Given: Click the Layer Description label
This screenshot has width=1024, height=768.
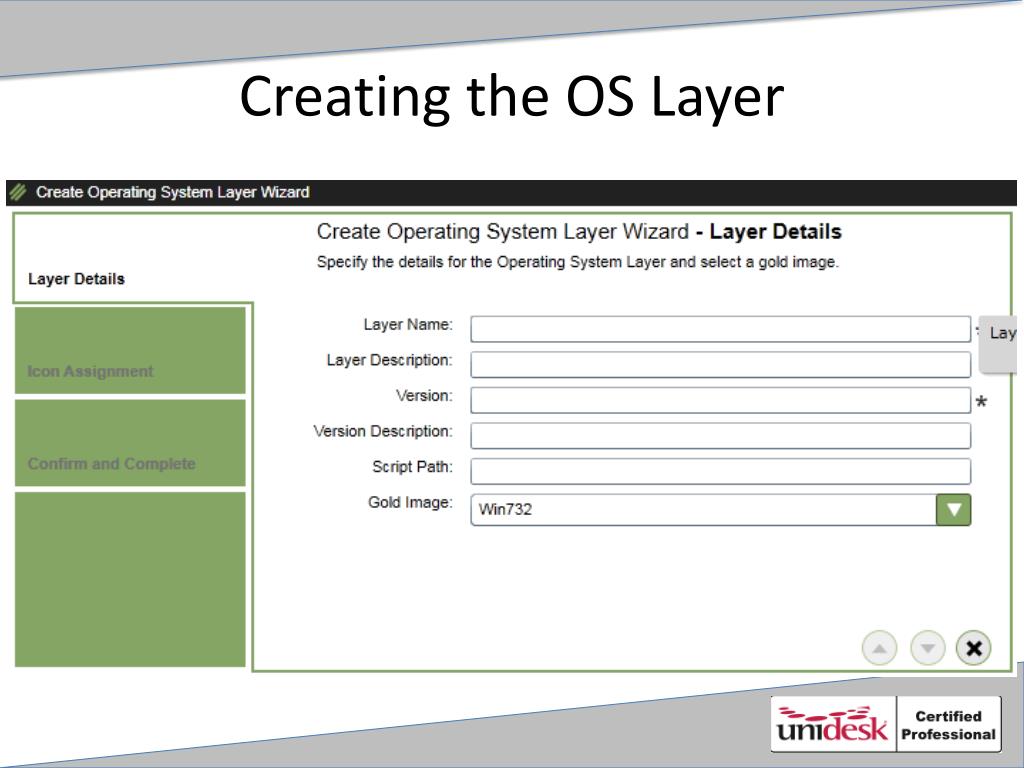Looking at the screenshot, I should 389,360.
